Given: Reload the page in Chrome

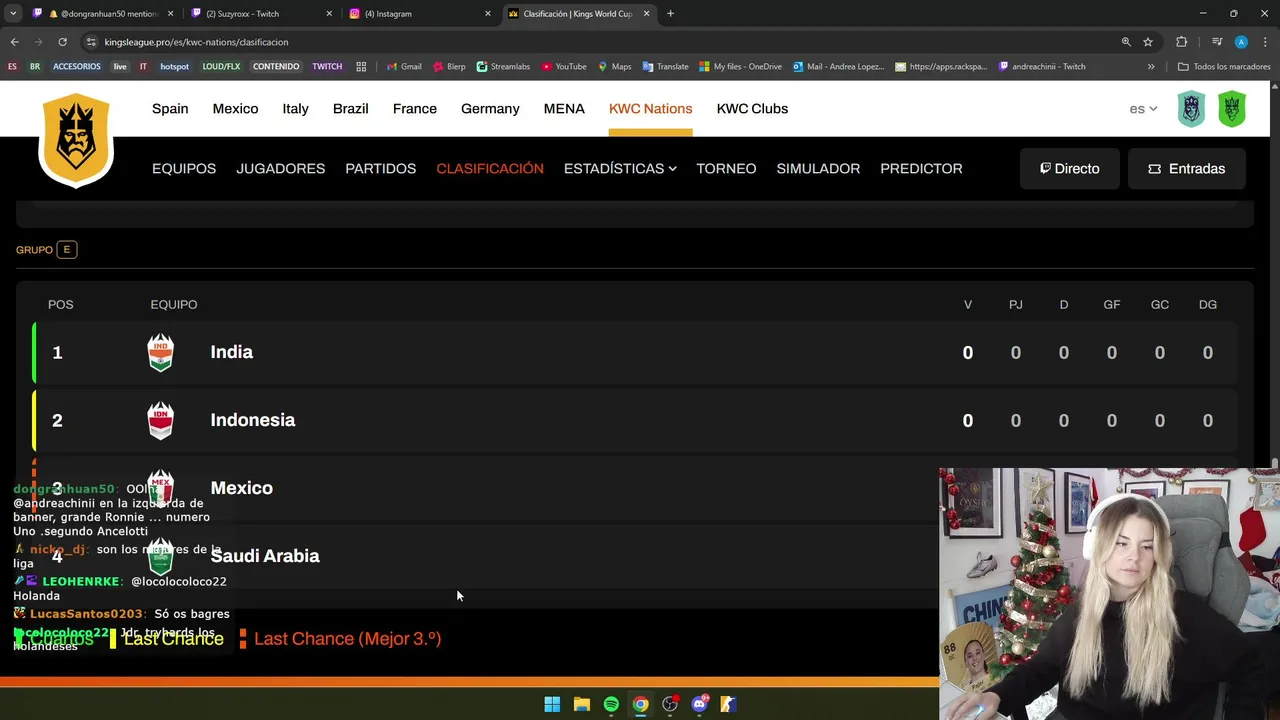Looking at the screenshot, I should coord(62,42).
